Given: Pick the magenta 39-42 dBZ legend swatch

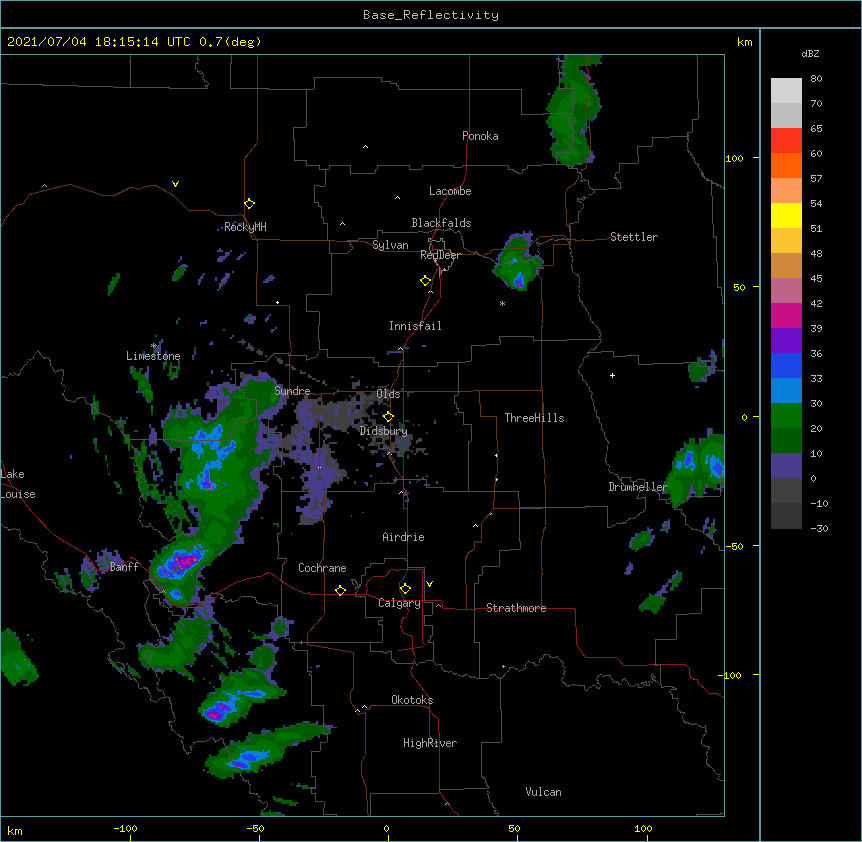Looking at the screenshot, I should (786, 315).
